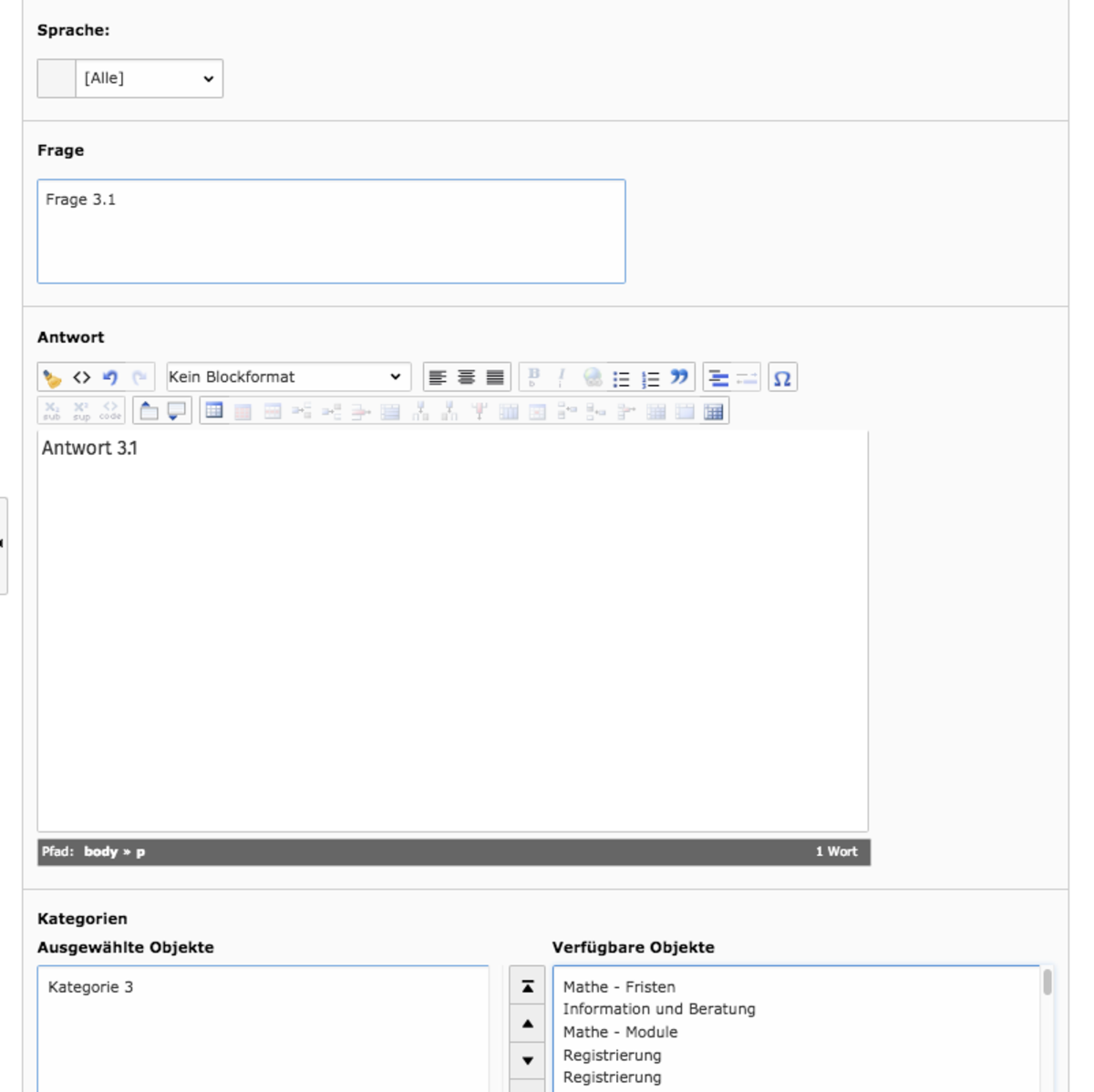Screen dimensions: 1094x1092
Task: Select 'Kategorie 3' in selected objects
Action: point(90,987)
